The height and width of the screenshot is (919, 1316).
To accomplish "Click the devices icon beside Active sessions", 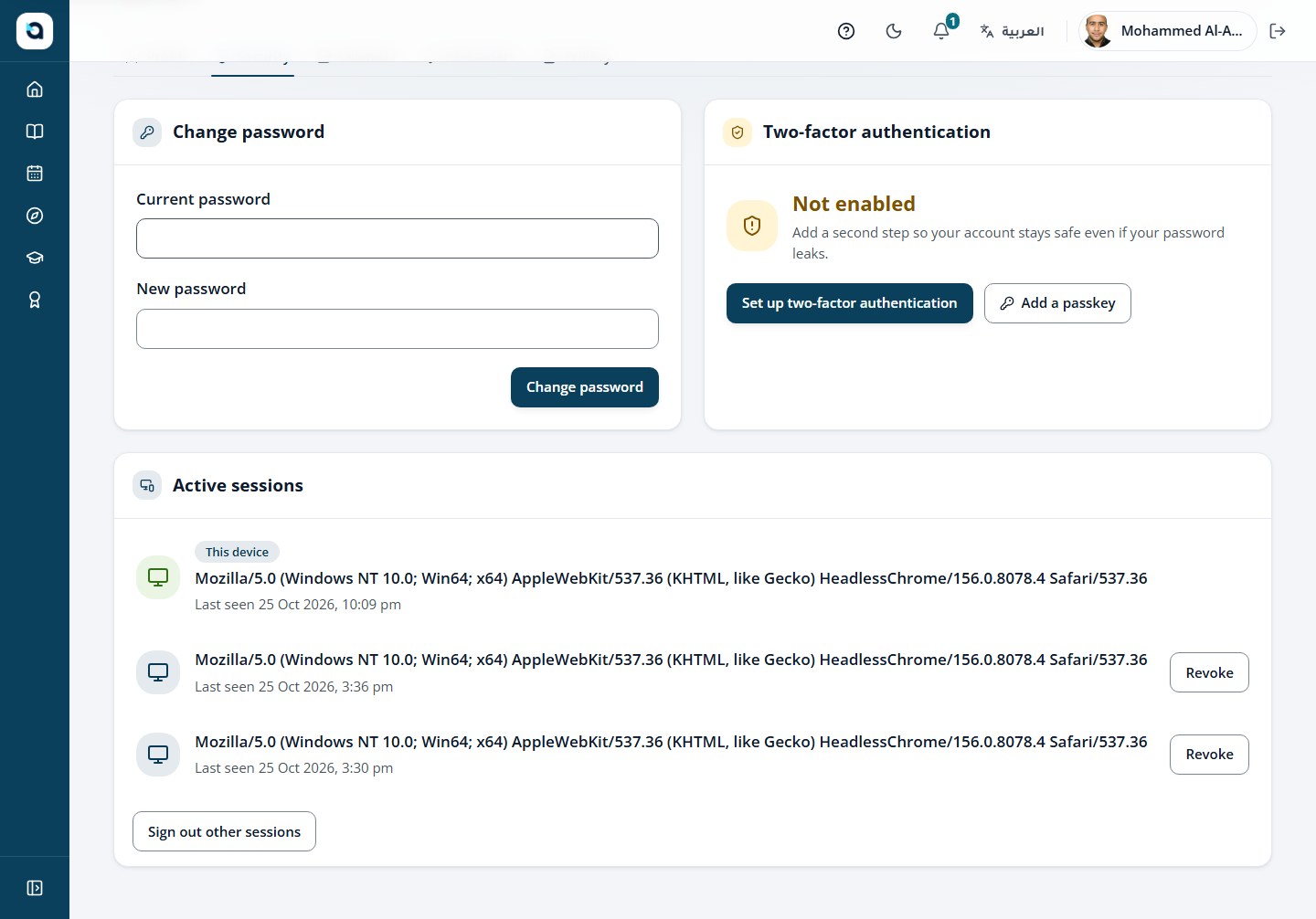I will tap(147, 486).
